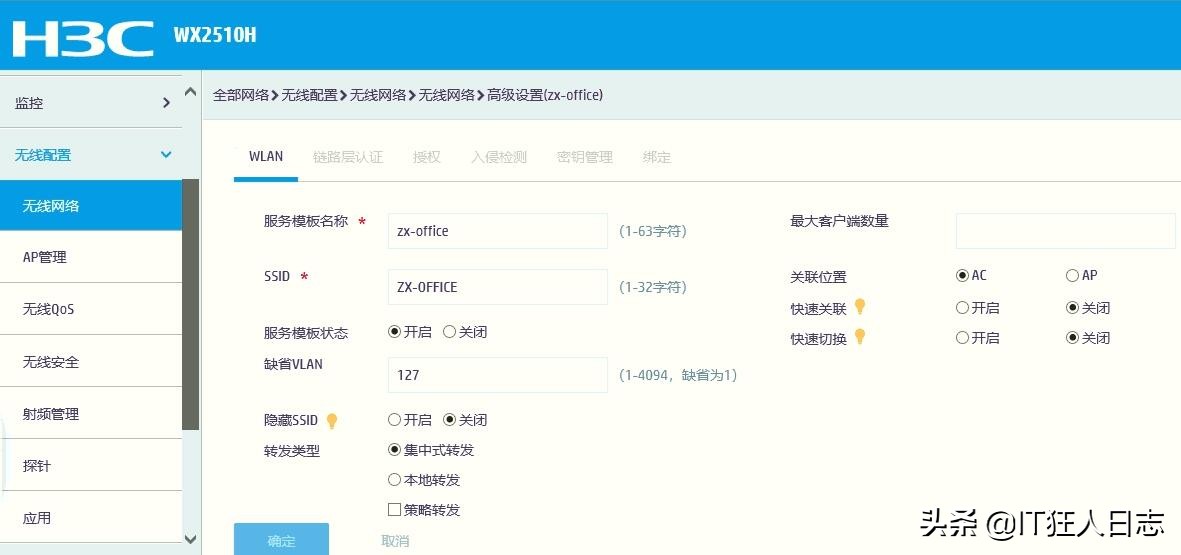The height and width of the screenshot is (555, 1181).
Task: Click the 转发类型 label
Action: pos(291,451)
